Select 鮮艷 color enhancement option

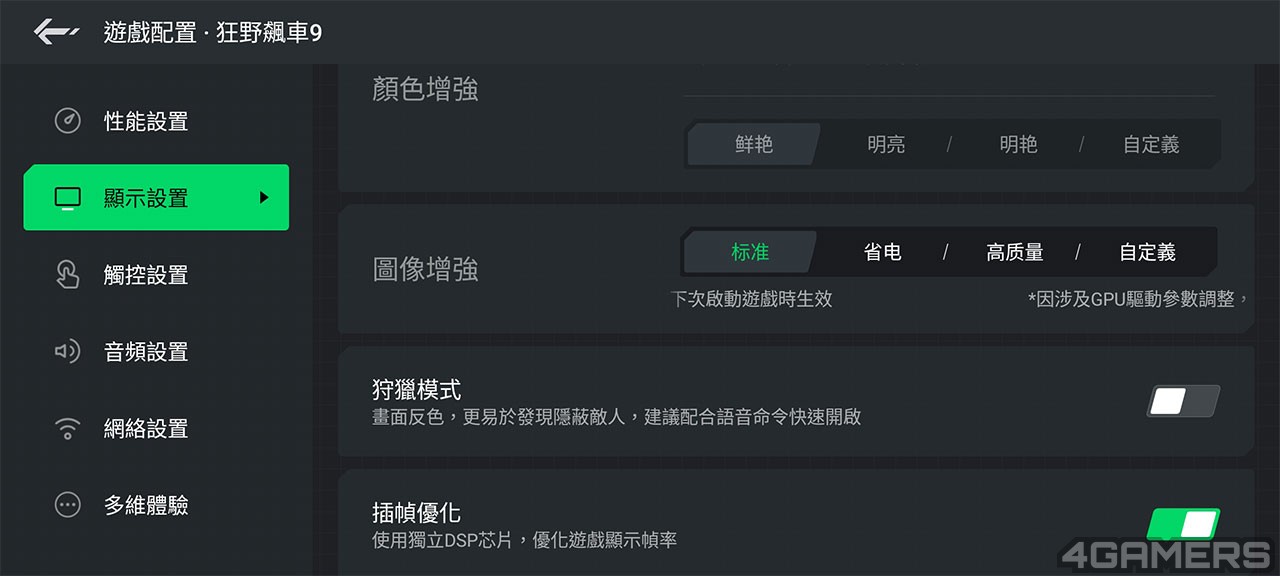coord(754,144)
